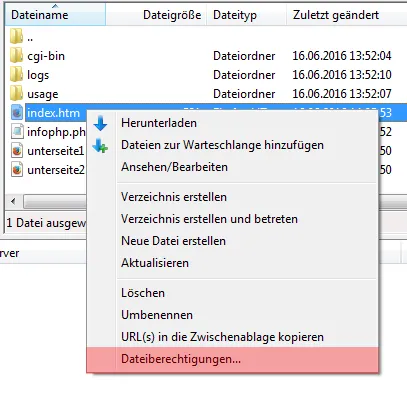407x396 pixels.
Task: Click the unterseite1 file icon
Action: (x=17, y=150)
